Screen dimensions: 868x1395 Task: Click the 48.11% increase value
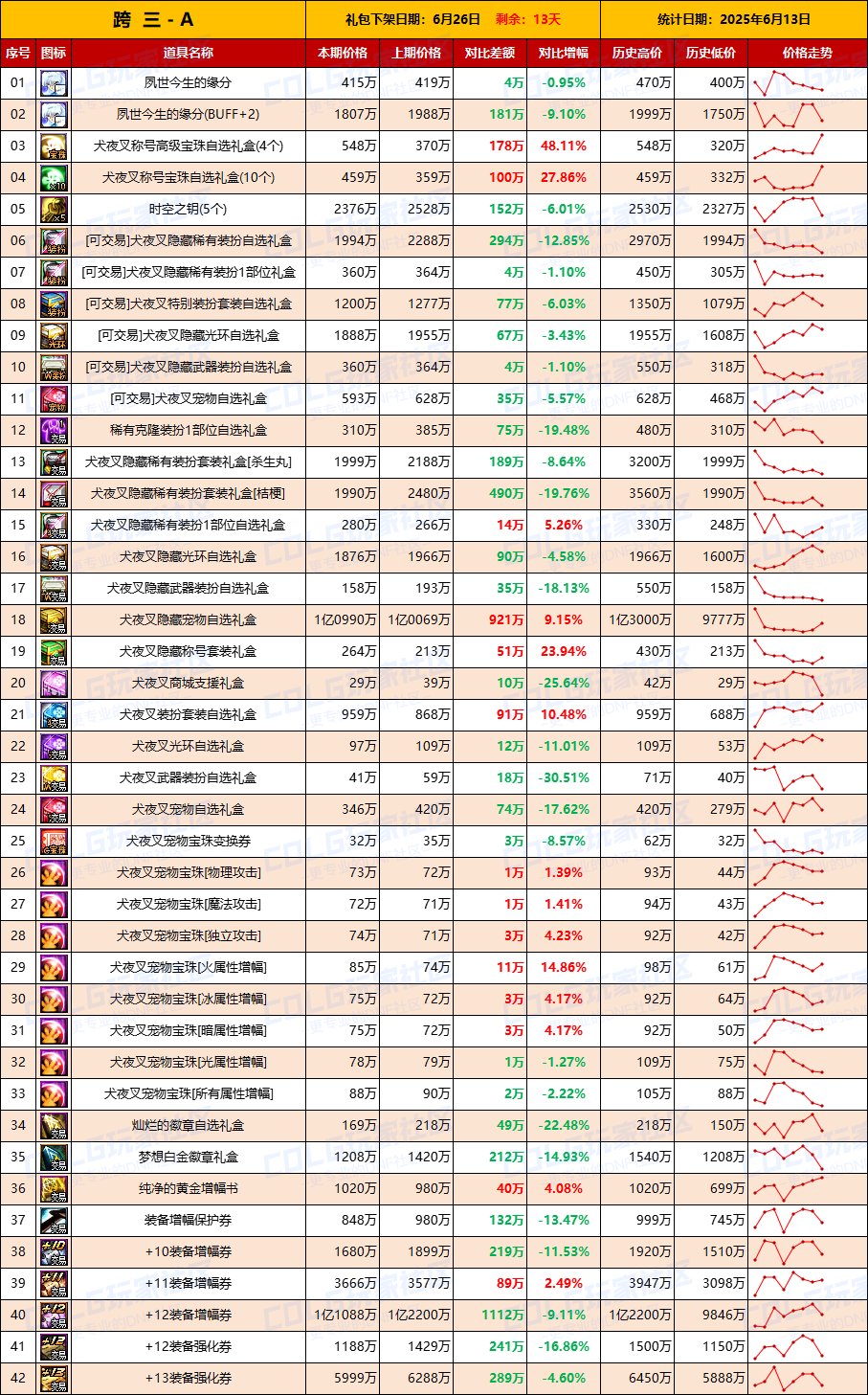click(563, 146)
